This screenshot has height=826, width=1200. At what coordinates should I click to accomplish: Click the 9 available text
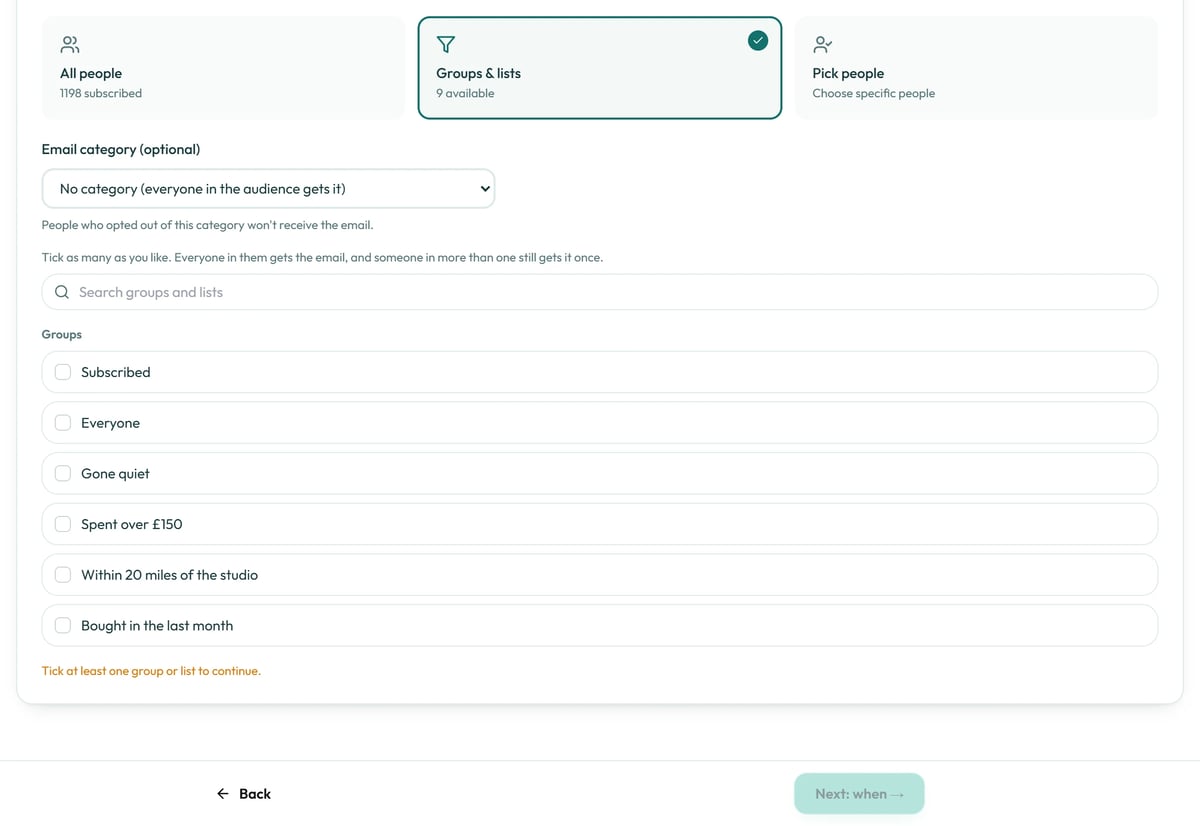[465, 93]
